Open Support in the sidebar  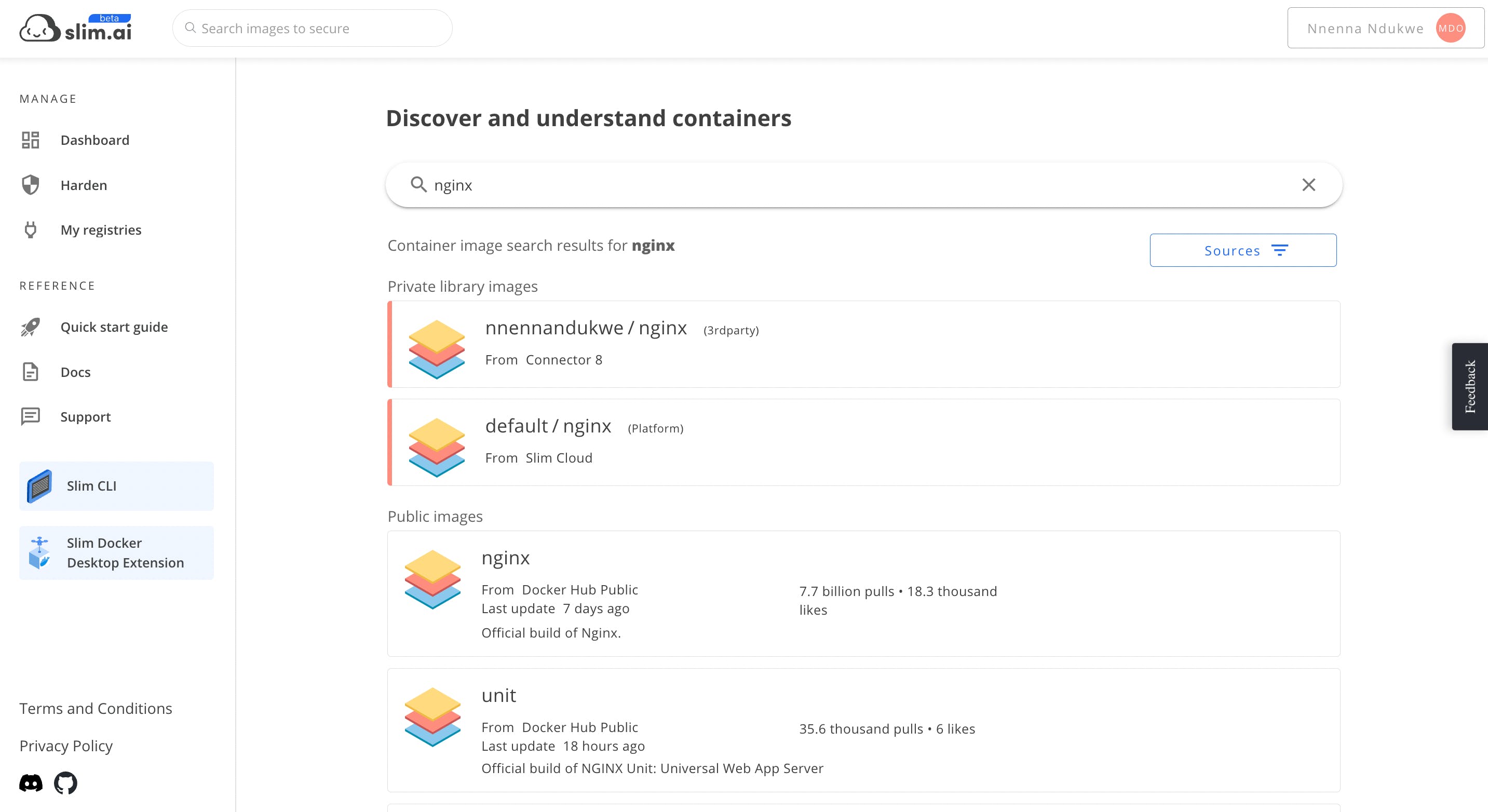(x=85, y=417)
